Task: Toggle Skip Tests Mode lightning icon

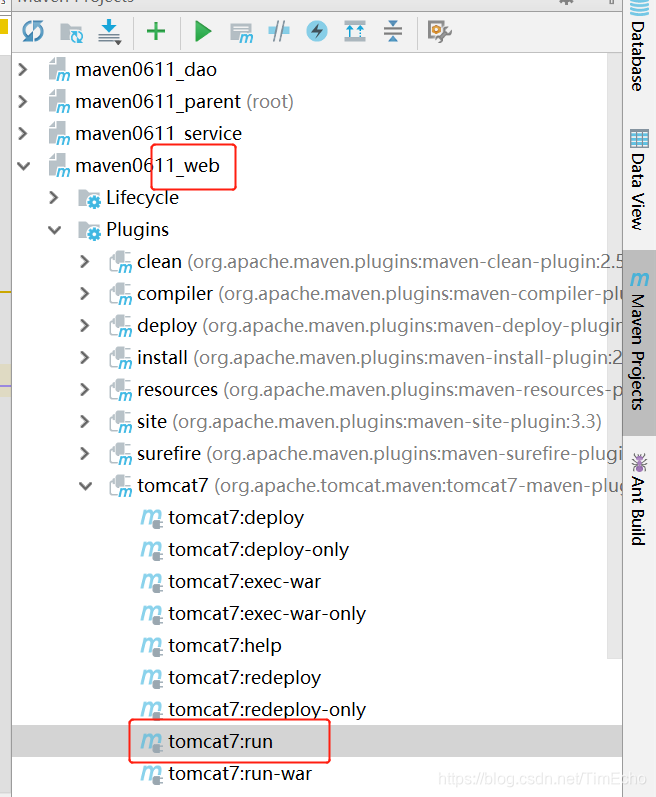Action: 317,32
